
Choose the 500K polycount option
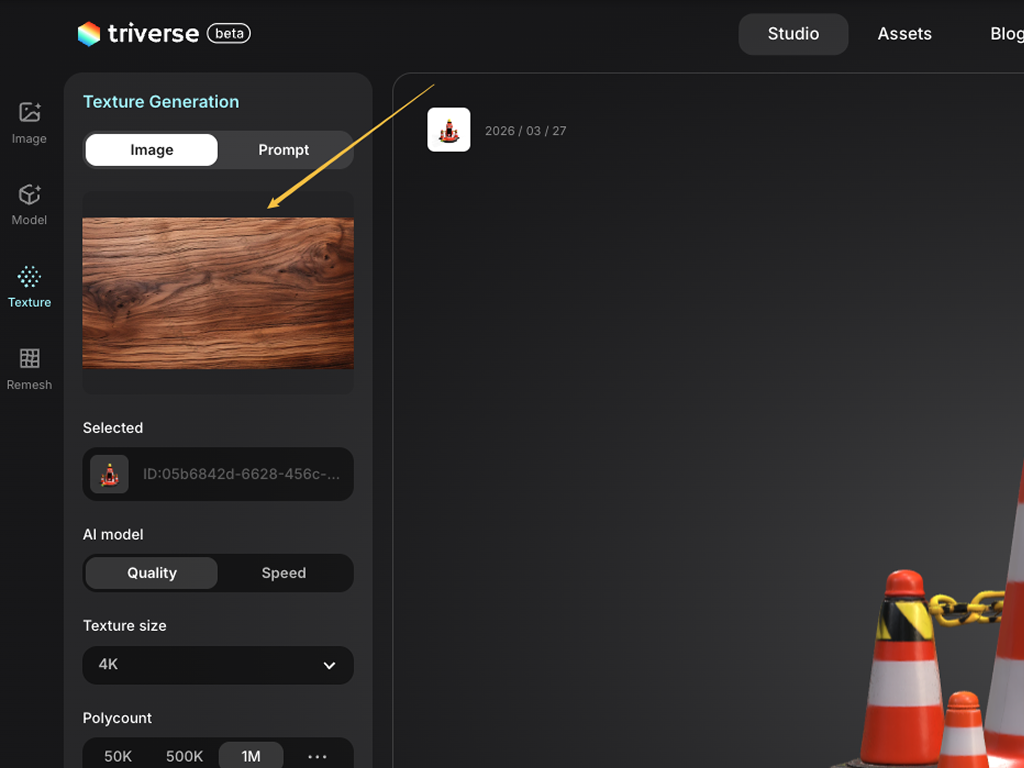pos(185,756)
